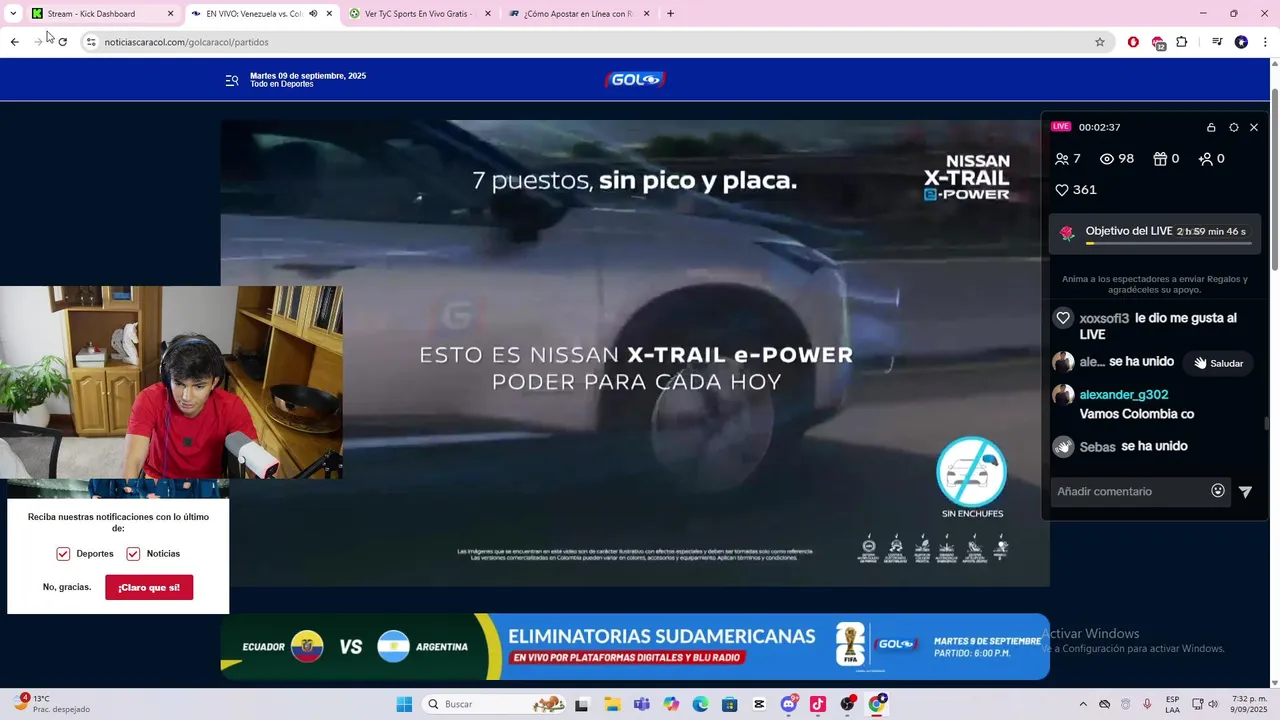Click the gifts counter icon
Viewport: 1280px width, 720px height.
click(x=1160, y=159)
